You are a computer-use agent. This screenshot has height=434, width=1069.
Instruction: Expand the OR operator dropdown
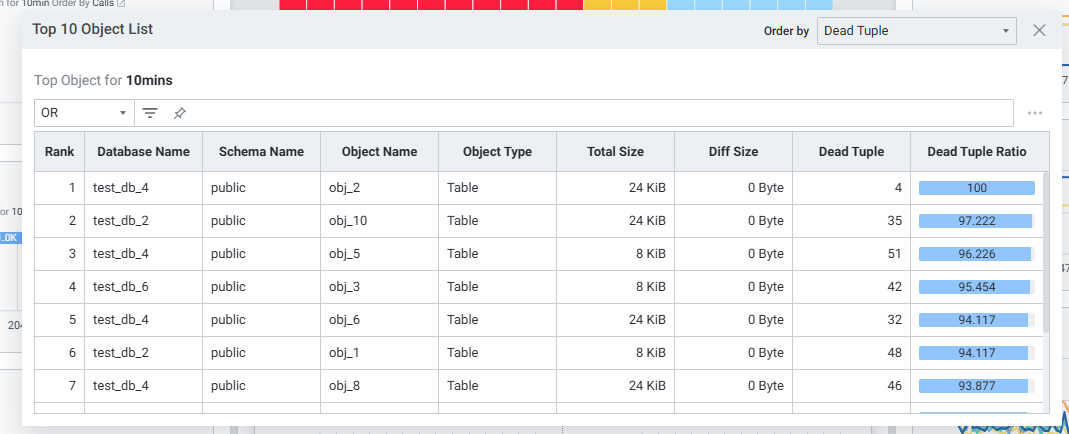[x=84, y=113]
